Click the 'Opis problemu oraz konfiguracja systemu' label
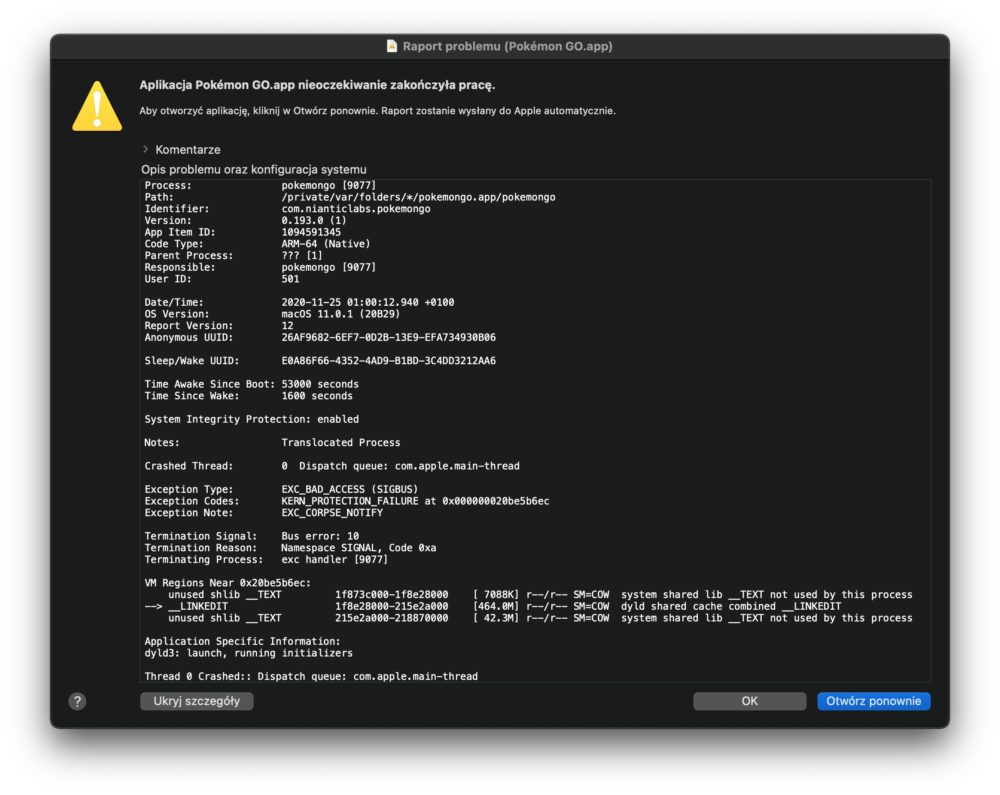This screenshot has width=1000, height=795. tap(254, 170)
